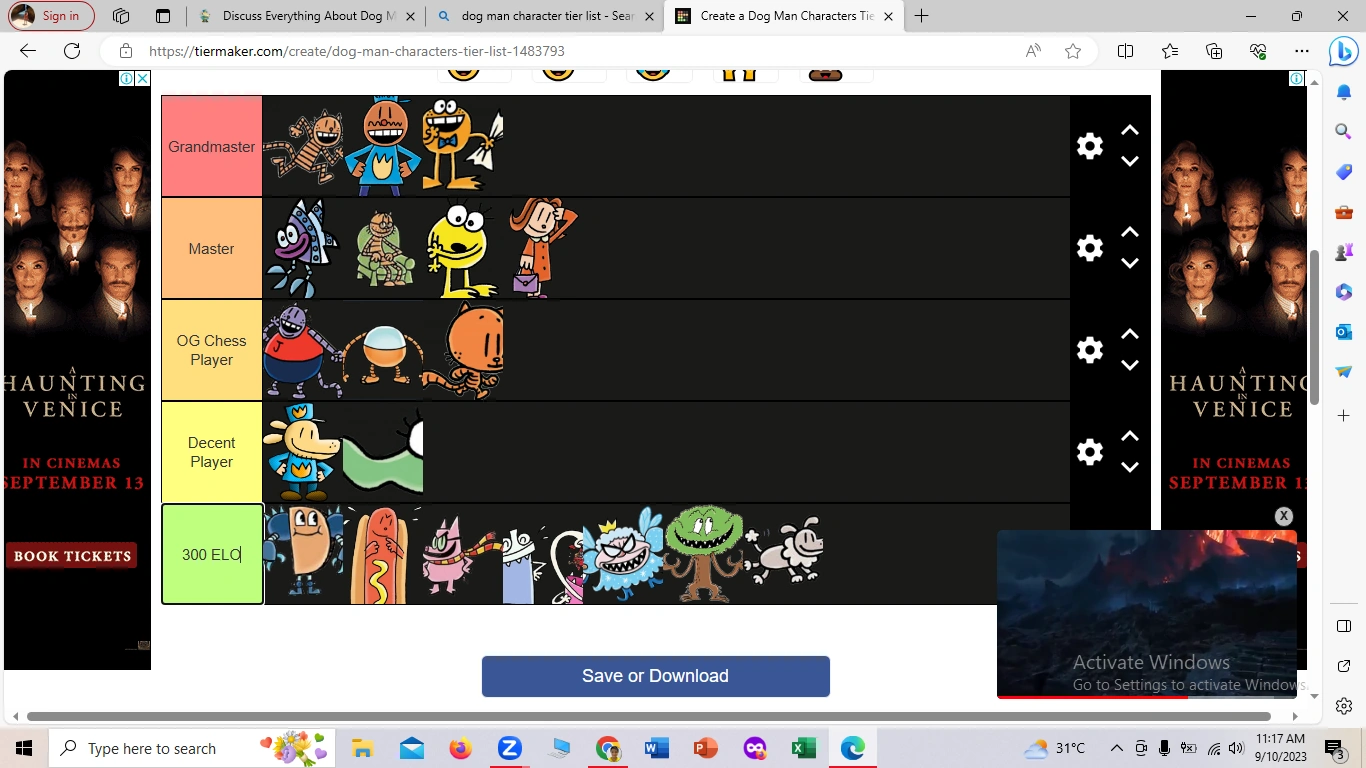Launch Firefox from the taskbar
This screenshot has height=768, width=1366.
(460, 748)
